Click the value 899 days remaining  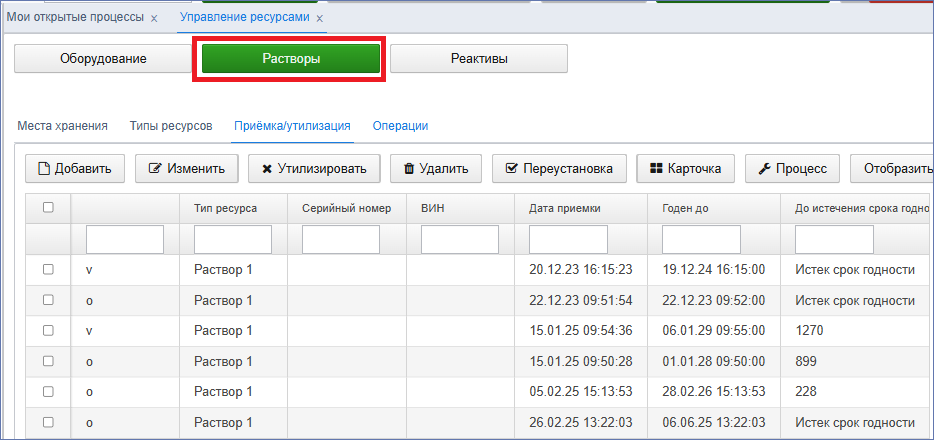(x=806, y=361)
